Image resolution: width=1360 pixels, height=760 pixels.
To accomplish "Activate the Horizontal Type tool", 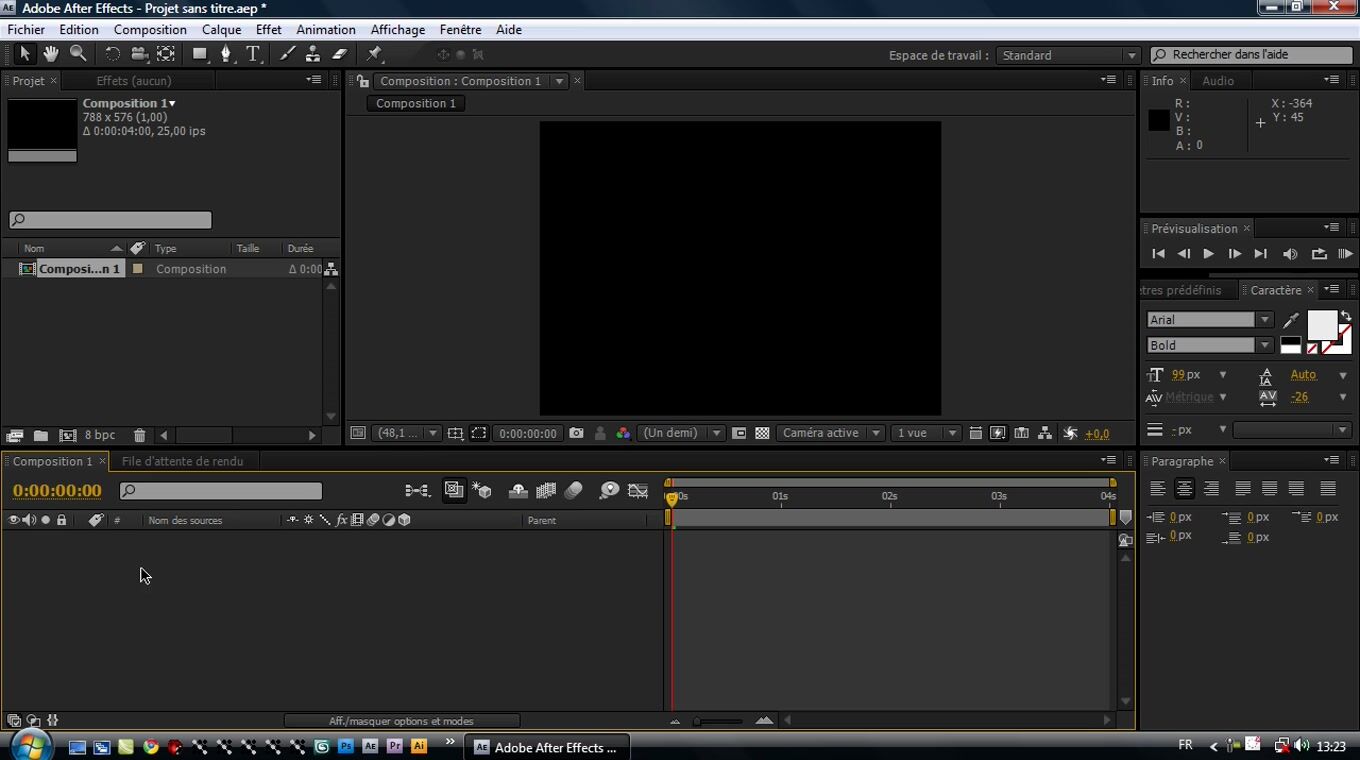I will (253, 54).
